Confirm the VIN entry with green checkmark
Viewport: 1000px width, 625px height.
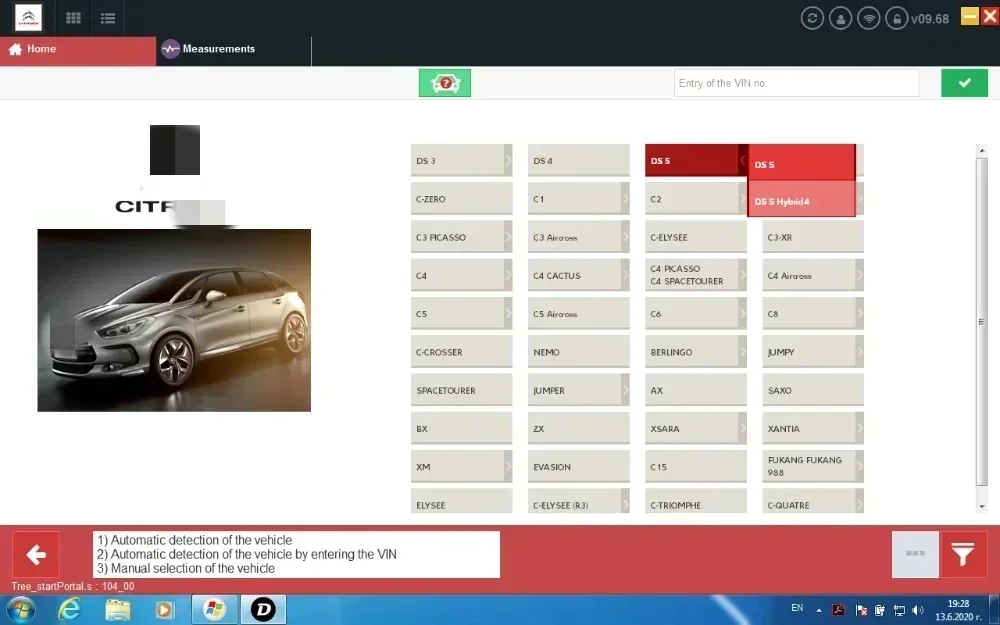coord(964,83)
